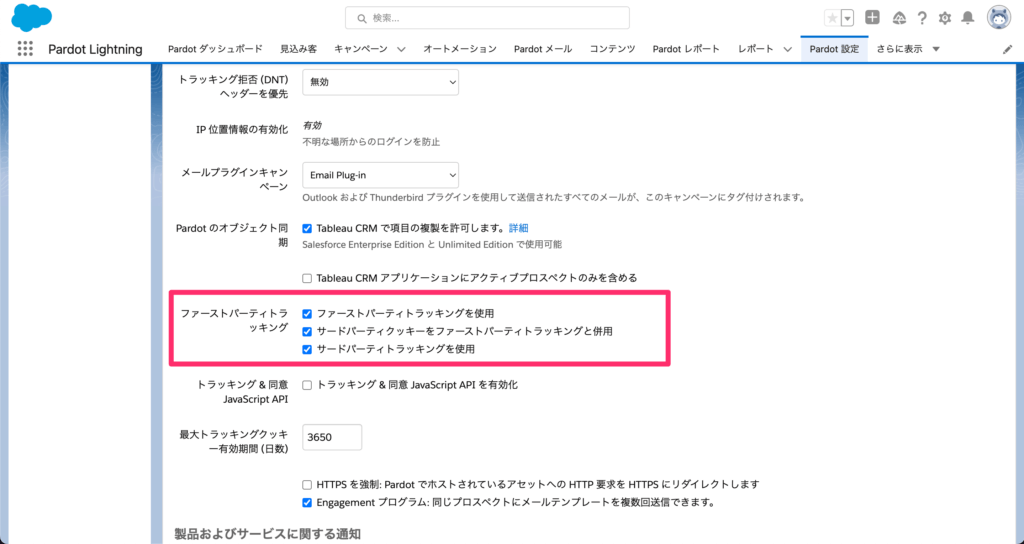Open the setup gear icon

945,18
